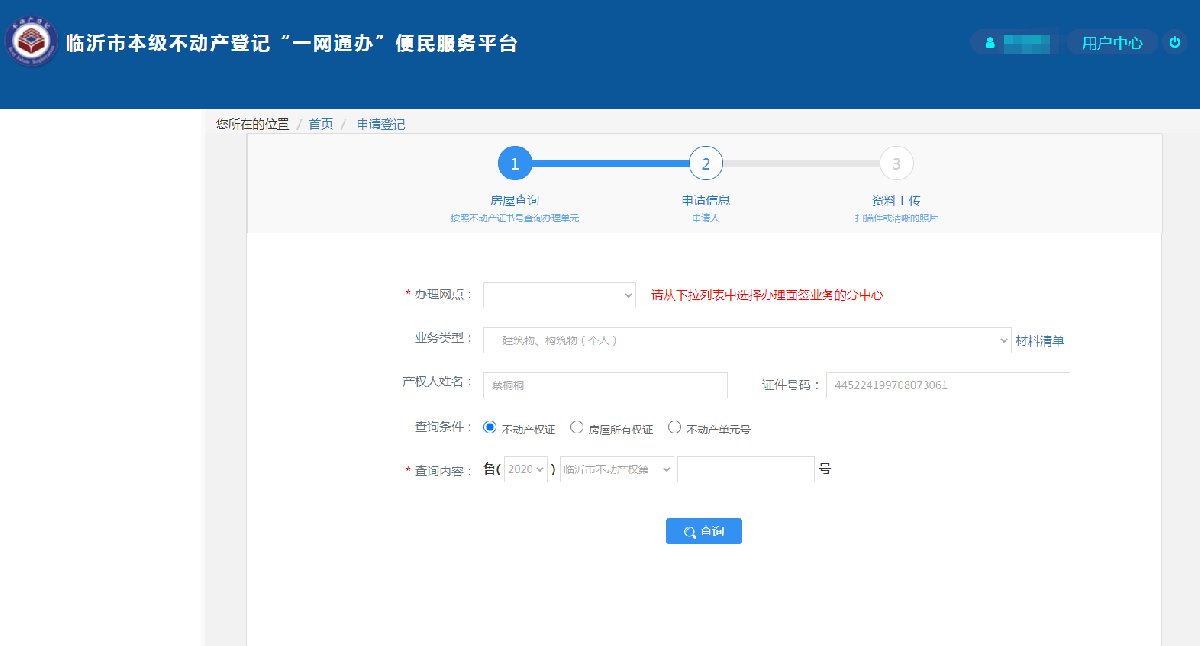Click the certificate number input before 号

tap(746, 470)
